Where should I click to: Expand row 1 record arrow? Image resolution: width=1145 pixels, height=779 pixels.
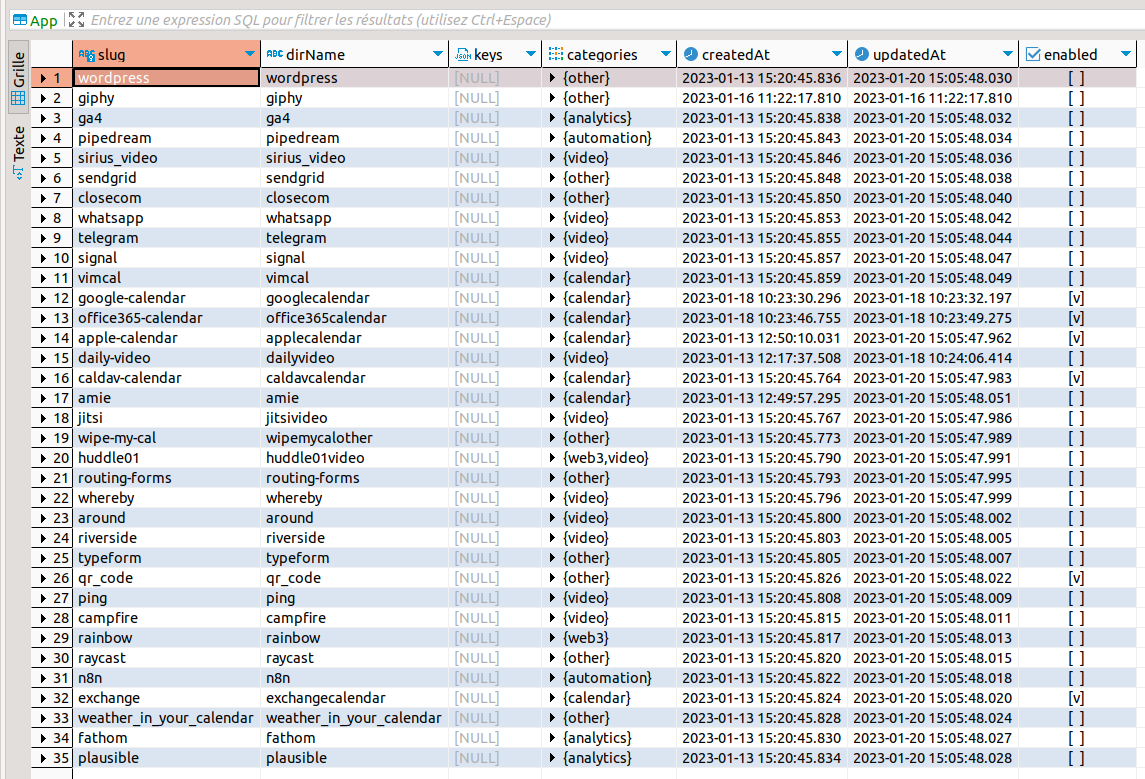click(x=43, y=78)
